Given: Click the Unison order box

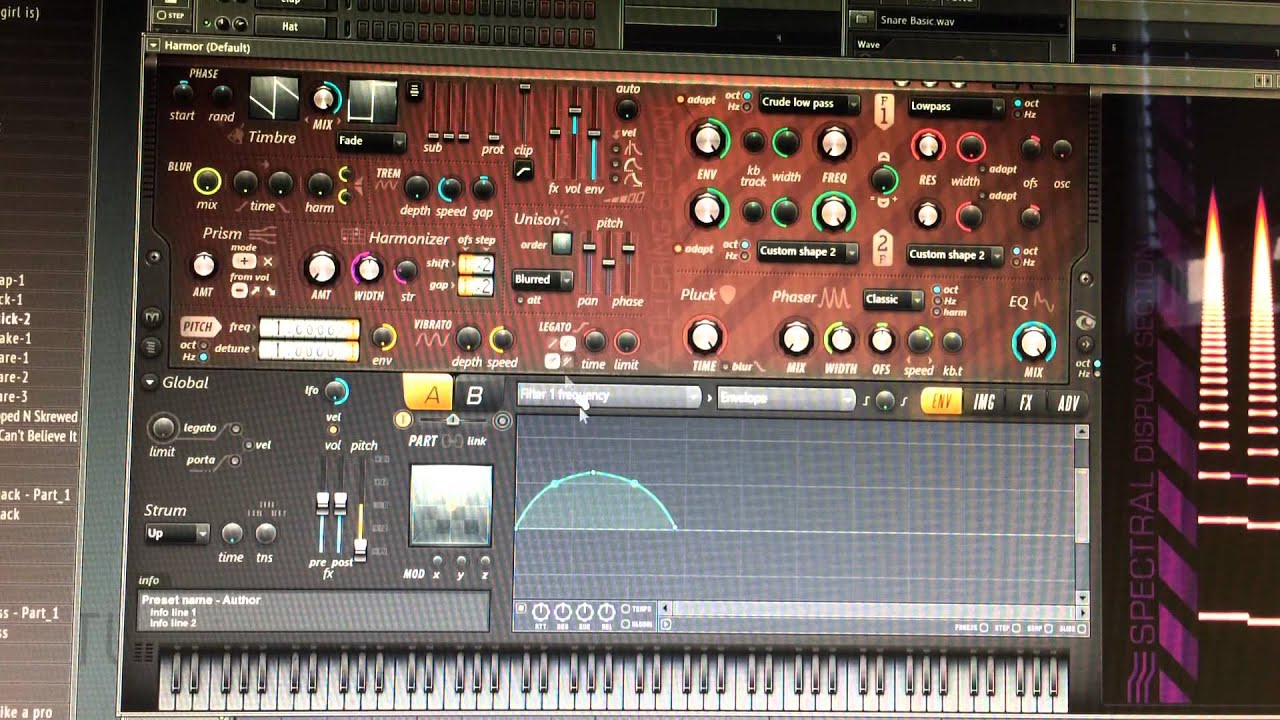Looking at the screenshot, I should [x=562, y=243].
